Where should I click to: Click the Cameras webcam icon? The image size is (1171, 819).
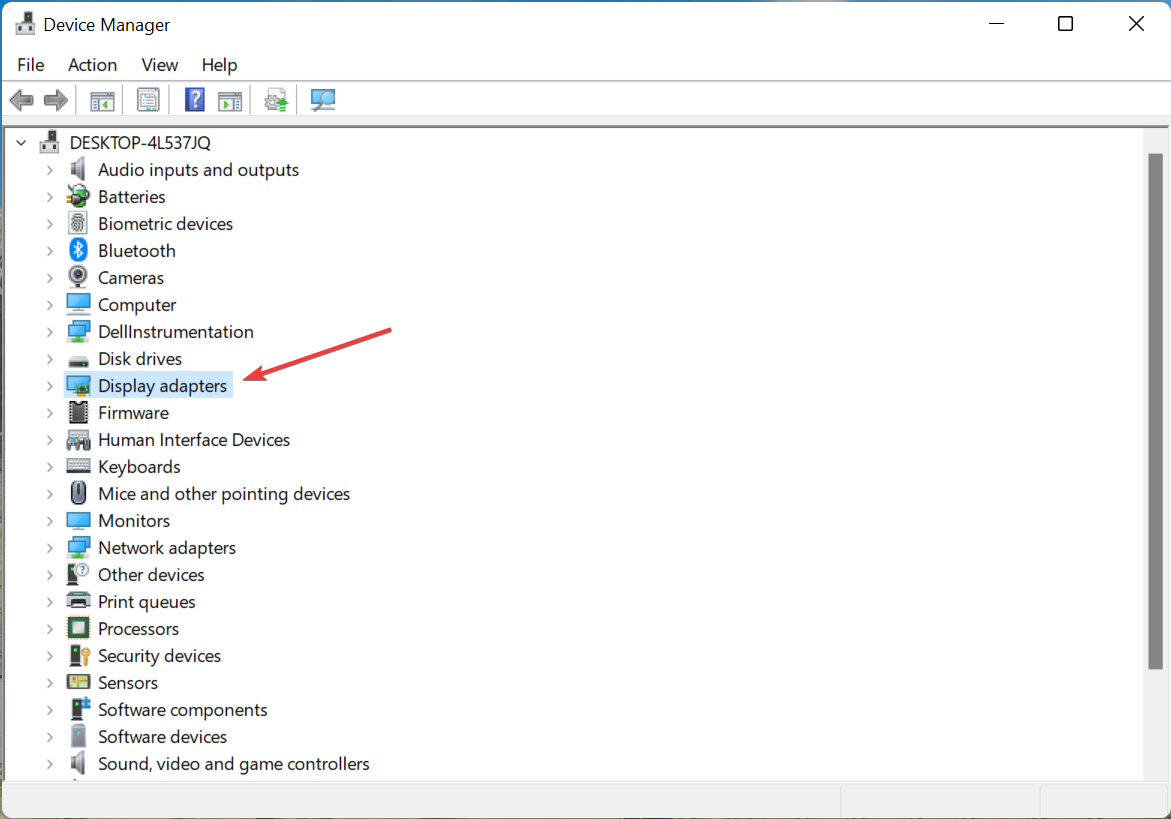[78, 278]
